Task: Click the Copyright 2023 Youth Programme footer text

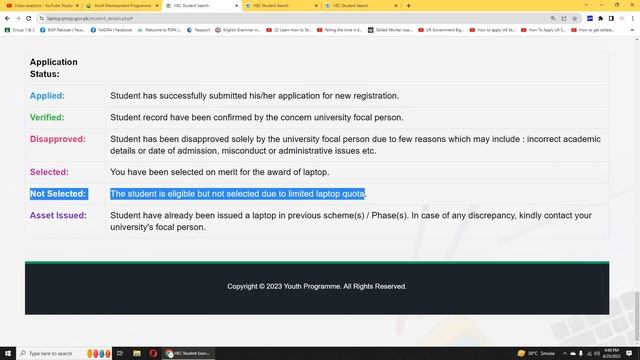Action: point(317,286)
